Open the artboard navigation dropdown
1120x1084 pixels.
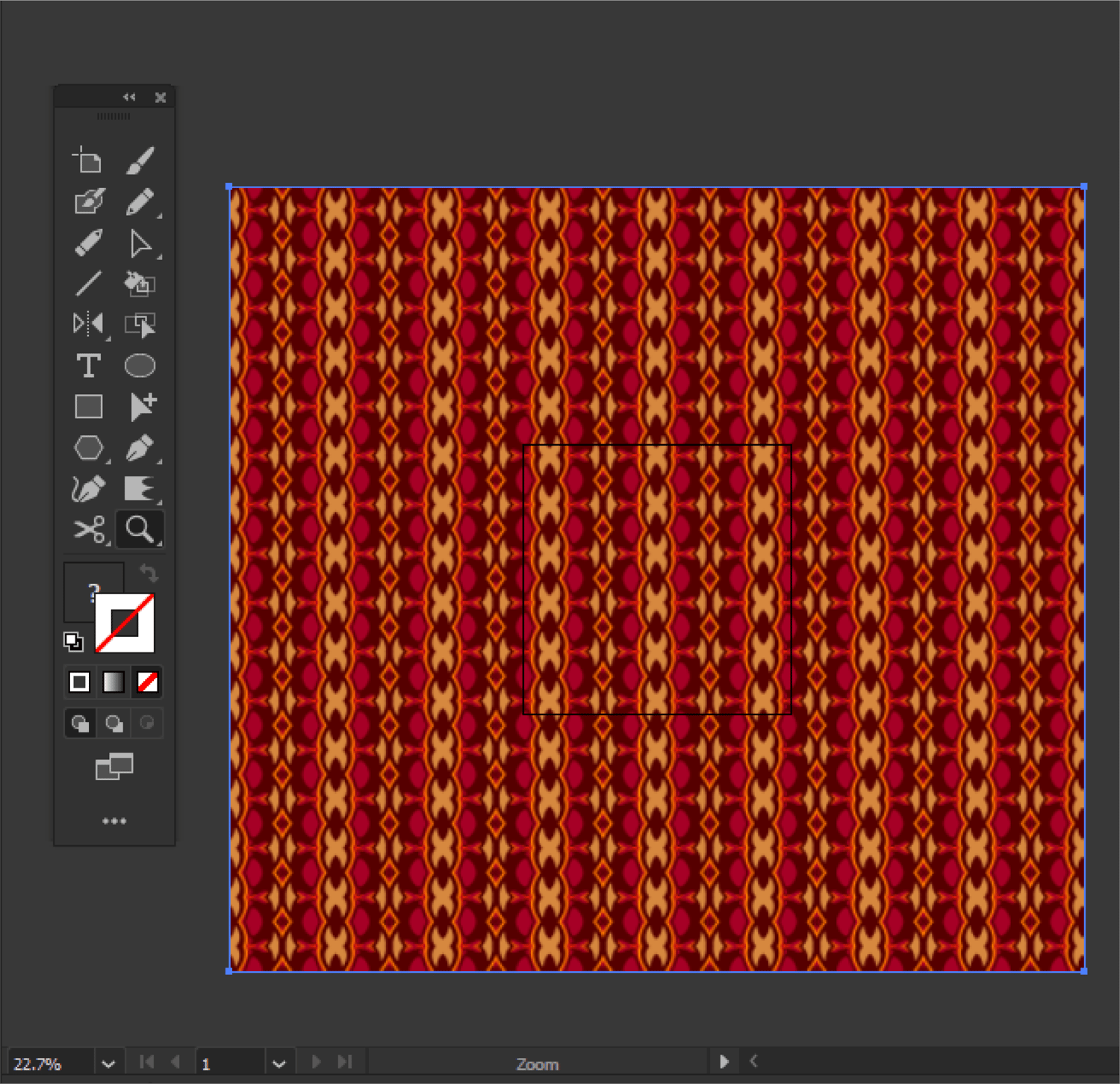[280, 1062]
